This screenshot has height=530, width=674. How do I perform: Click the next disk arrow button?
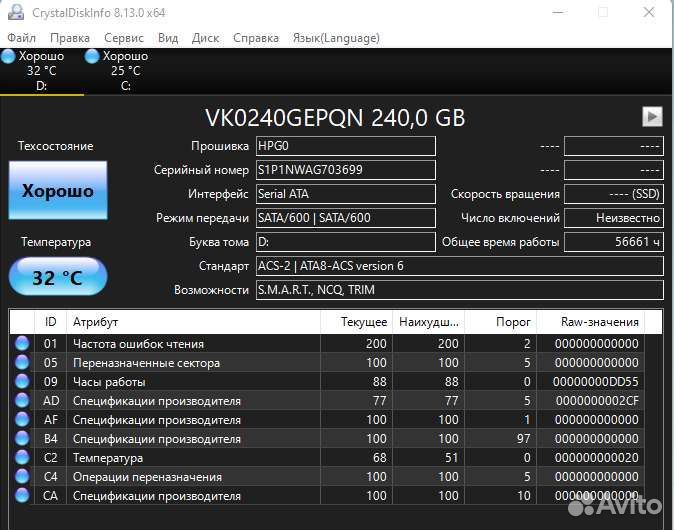point(653,116)
